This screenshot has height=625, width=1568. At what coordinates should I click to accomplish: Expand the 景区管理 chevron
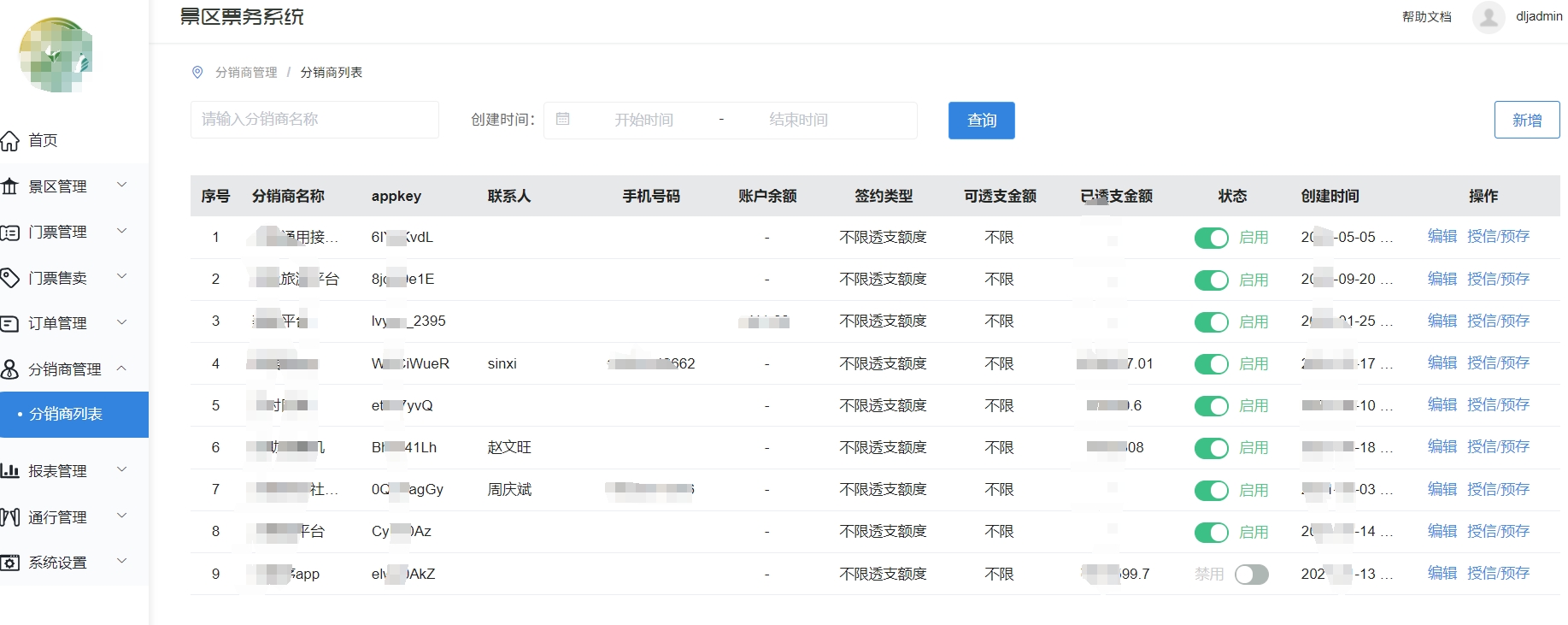click(x=121, y=185)
